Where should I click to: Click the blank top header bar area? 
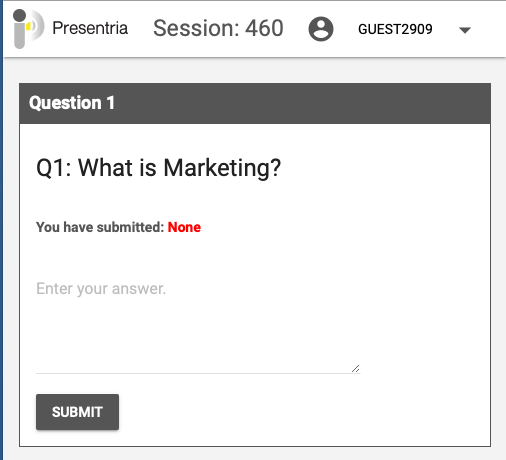(x=490, y=29)
